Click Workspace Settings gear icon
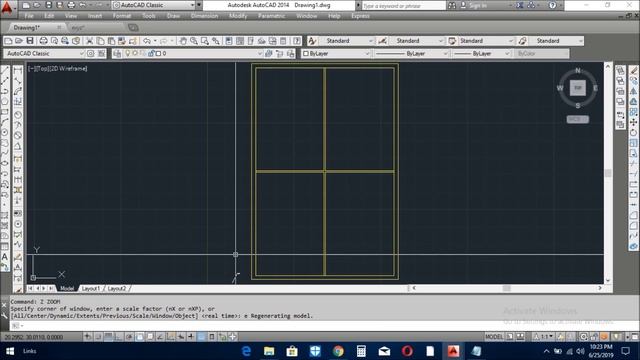This screenshot has width=640, height=360. point(91,53)
